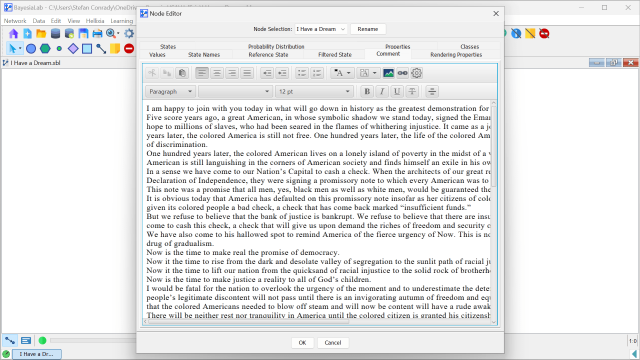The width and height of the screenshot is (640, 360).
Task: Open comment editor gear settings
Action: tap(416, 73)
